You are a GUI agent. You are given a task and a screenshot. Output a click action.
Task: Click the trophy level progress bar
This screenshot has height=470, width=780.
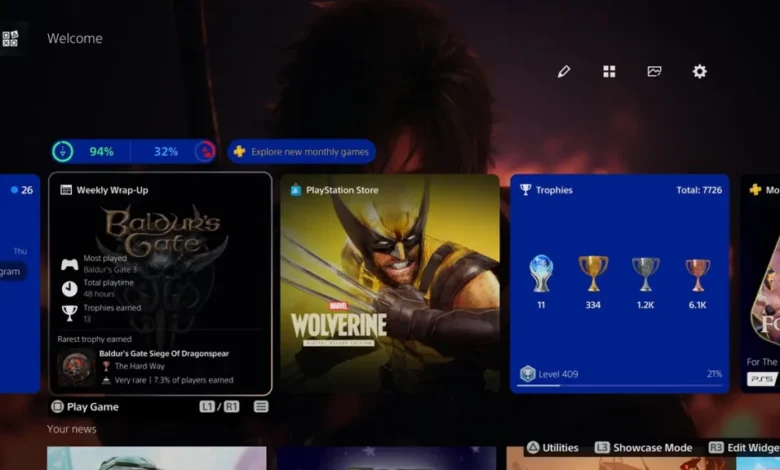619,385
